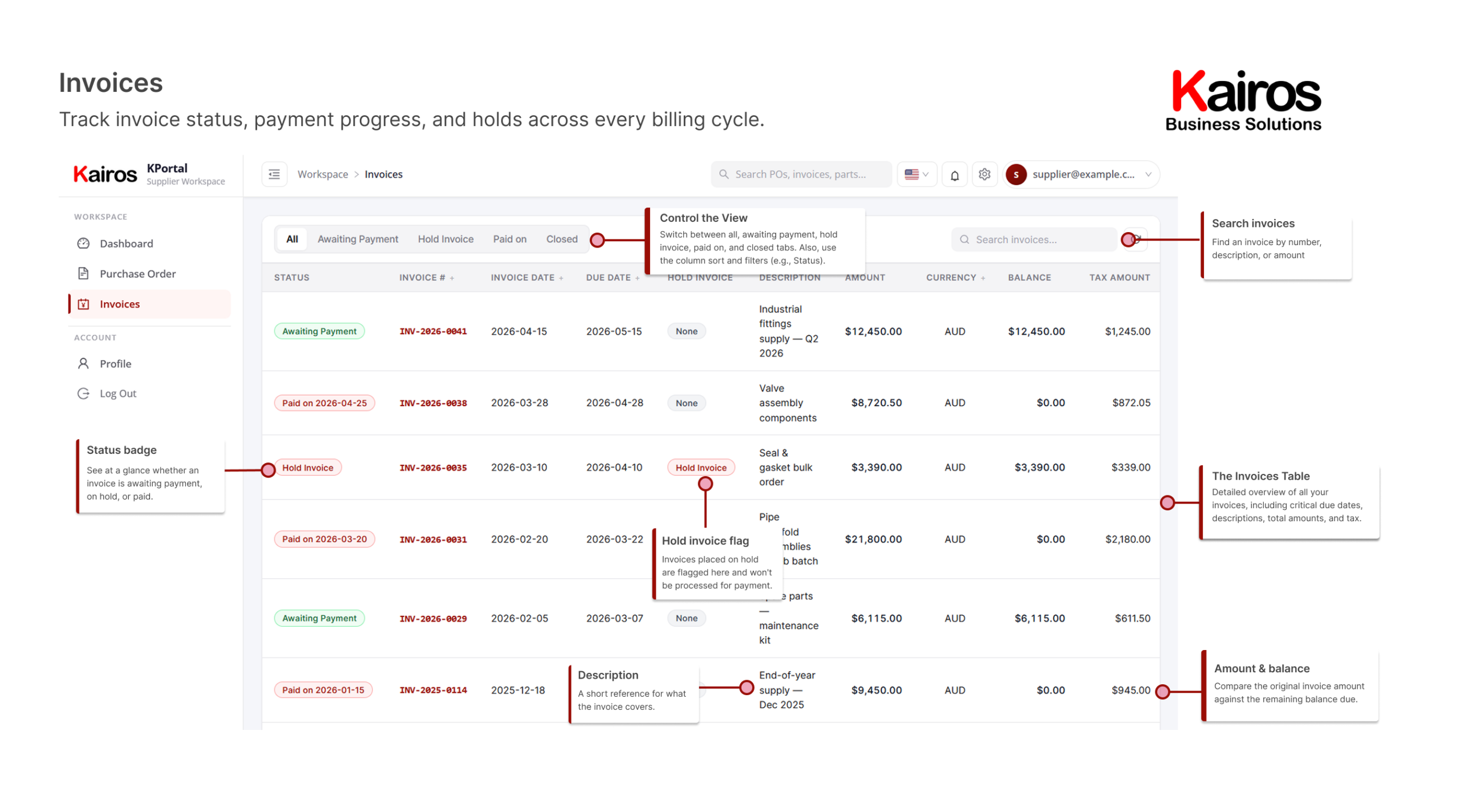Click the Paid on 2026-03-20 badge
The height and width of the screenshot is (812, 1460).
click(324, 539)
